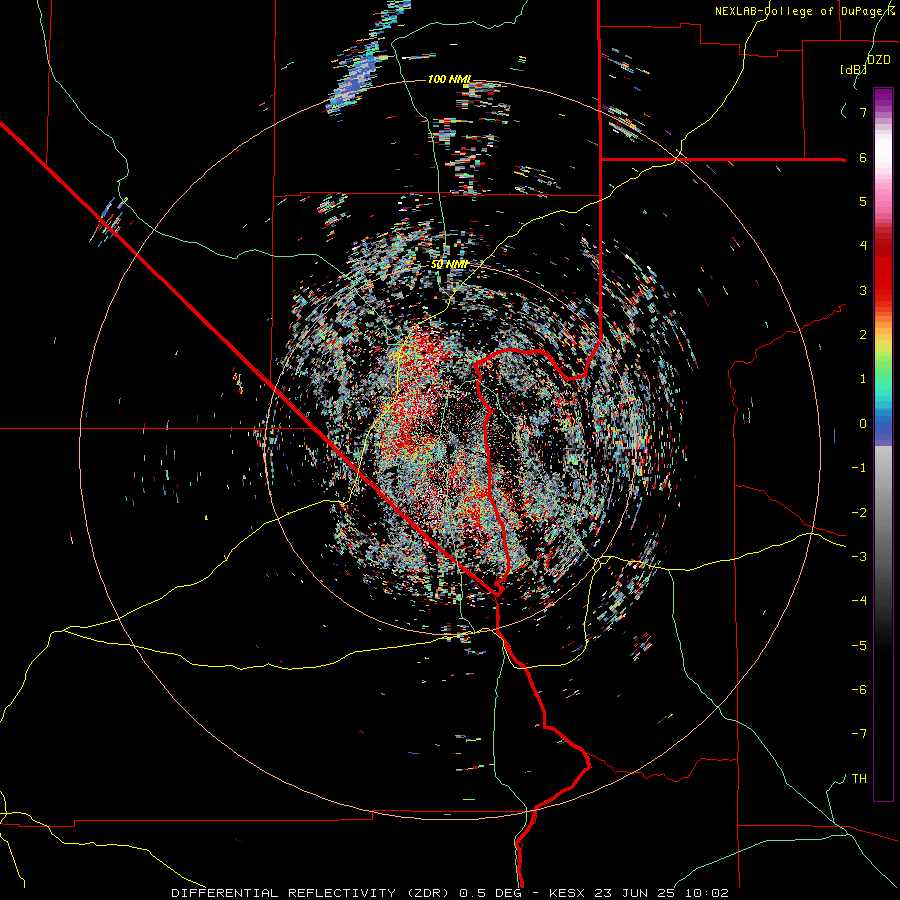Click the DIFFERENTIAL REFLECTIVITY (ZDR) caption text
Image resolution: width=900 pixels, height=900 pixels.
click(313, 893)
